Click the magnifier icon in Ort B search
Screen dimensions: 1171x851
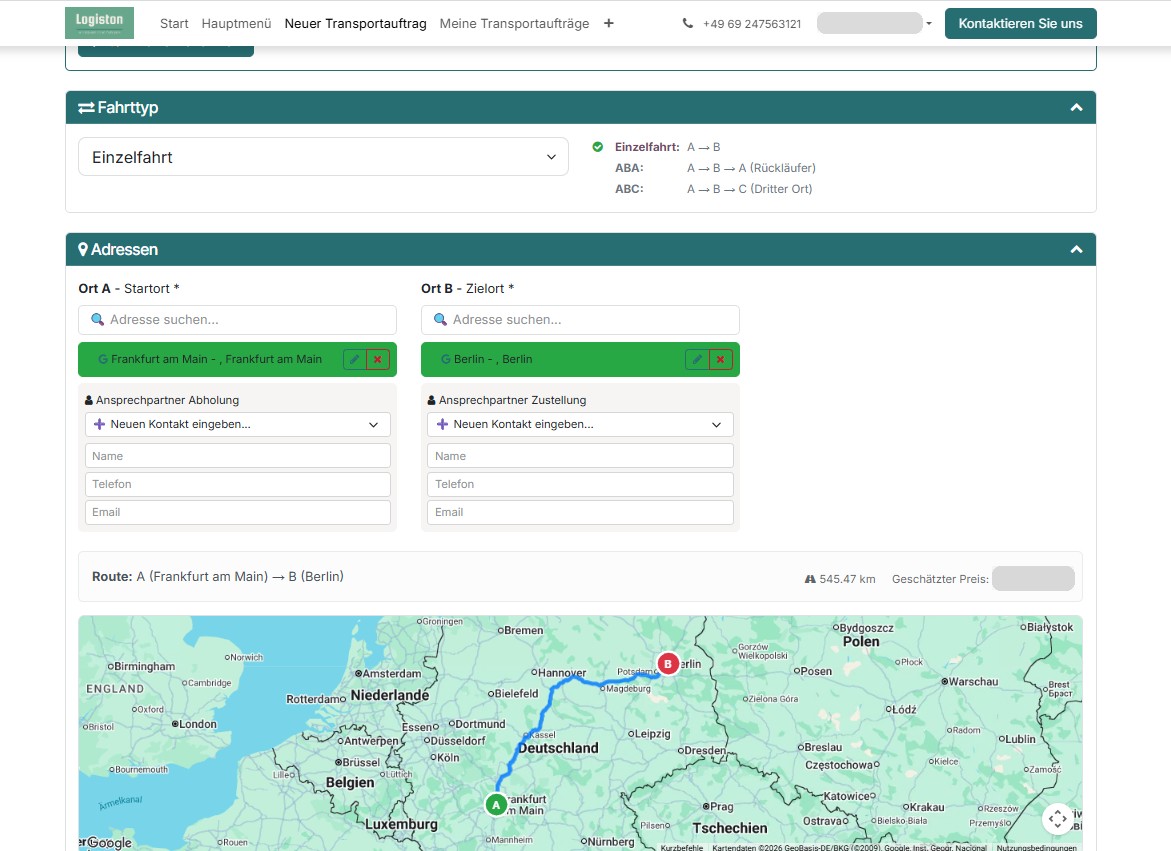(440, 319)
